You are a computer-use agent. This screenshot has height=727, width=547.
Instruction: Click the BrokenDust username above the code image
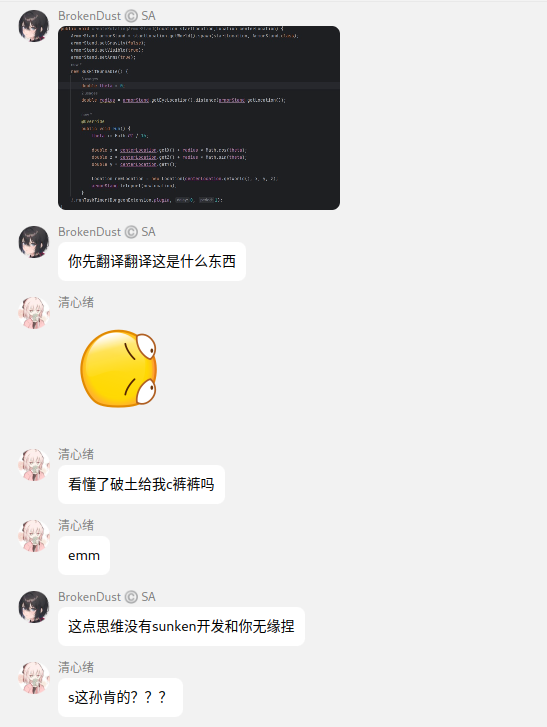89,16
